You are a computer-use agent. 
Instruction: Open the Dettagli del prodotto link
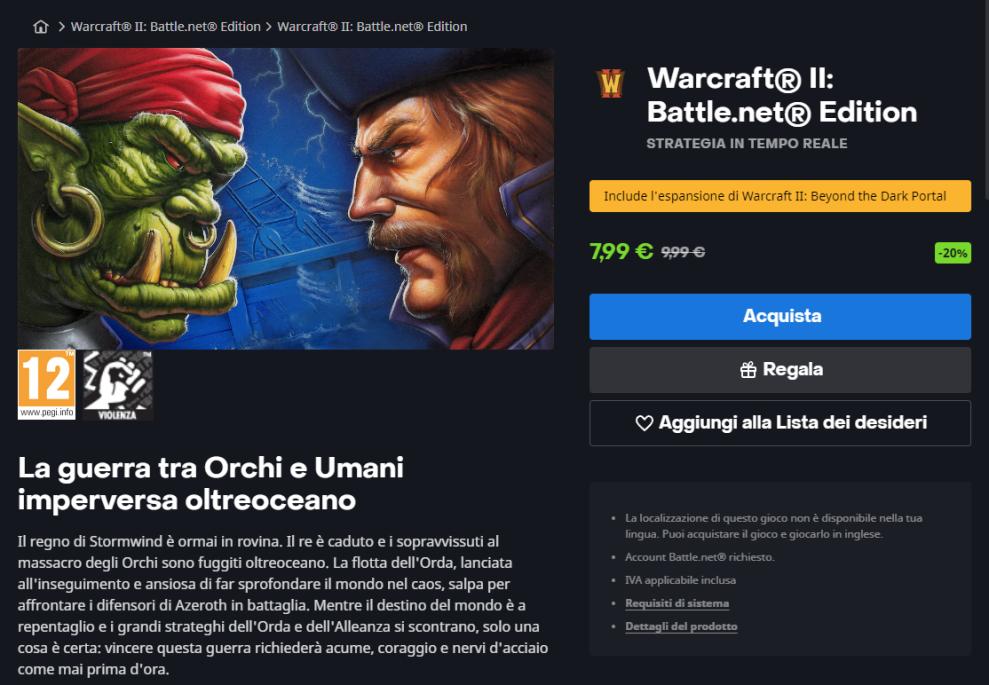point(681,626)
